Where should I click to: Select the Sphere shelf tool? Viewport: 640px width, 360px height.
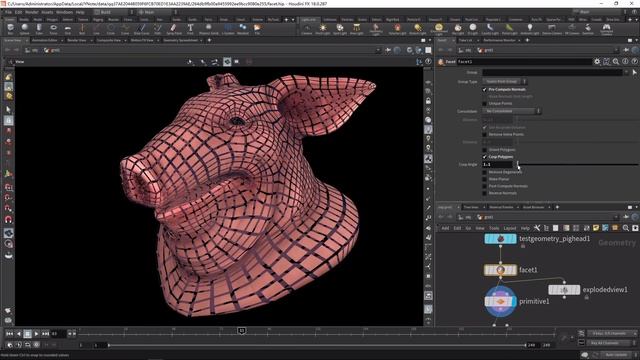coord(24,29)
